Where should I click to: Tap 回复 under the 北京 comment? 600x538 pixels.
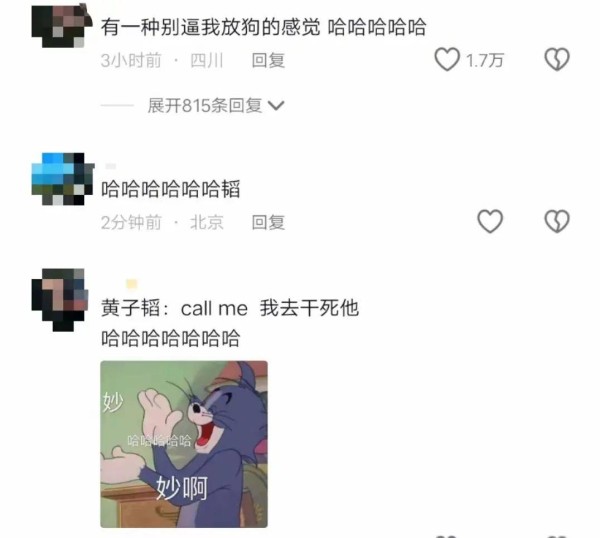tap(268, 222)
